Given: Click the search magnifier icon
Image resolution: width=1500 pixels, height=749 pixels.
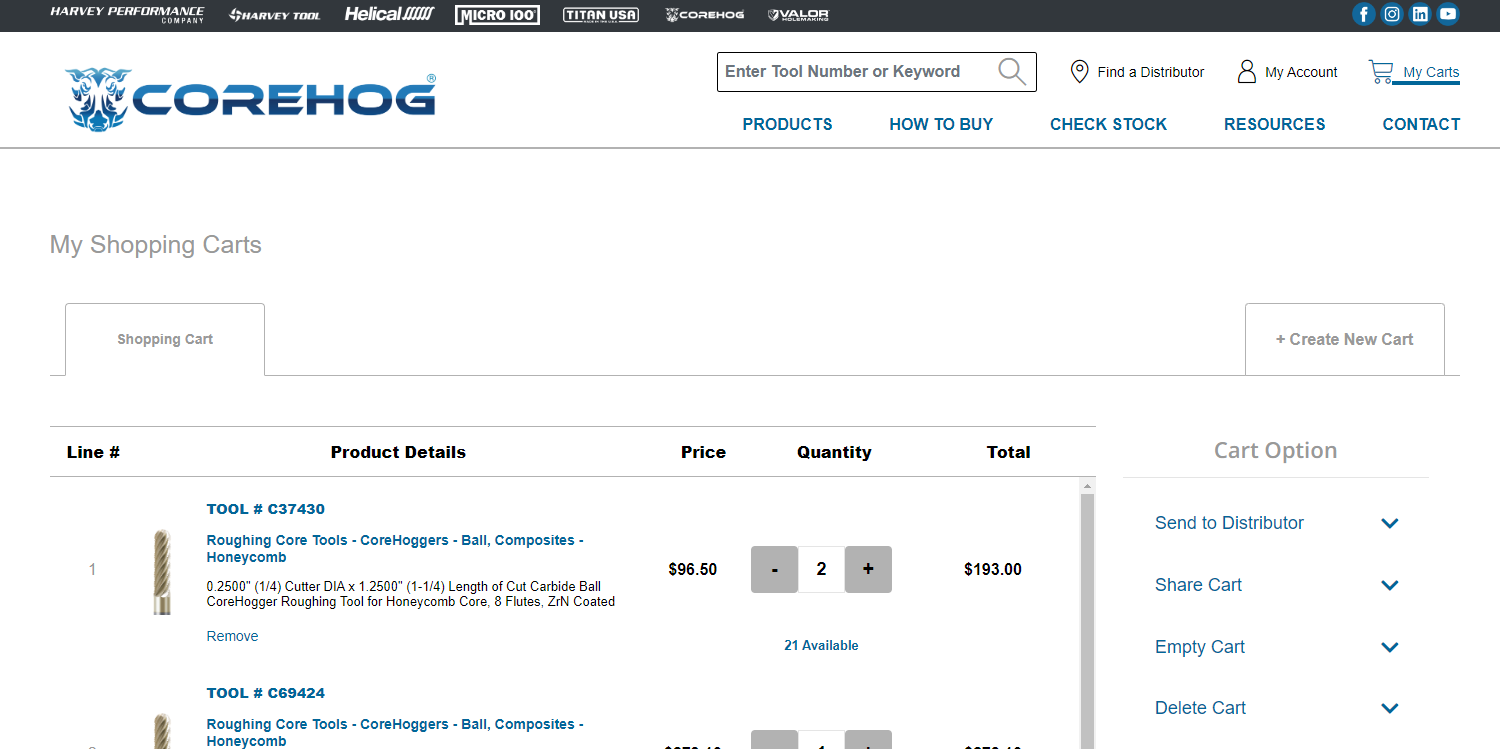Looking at the screenshot, I should pyautogui.click(x=1012, y=71).
